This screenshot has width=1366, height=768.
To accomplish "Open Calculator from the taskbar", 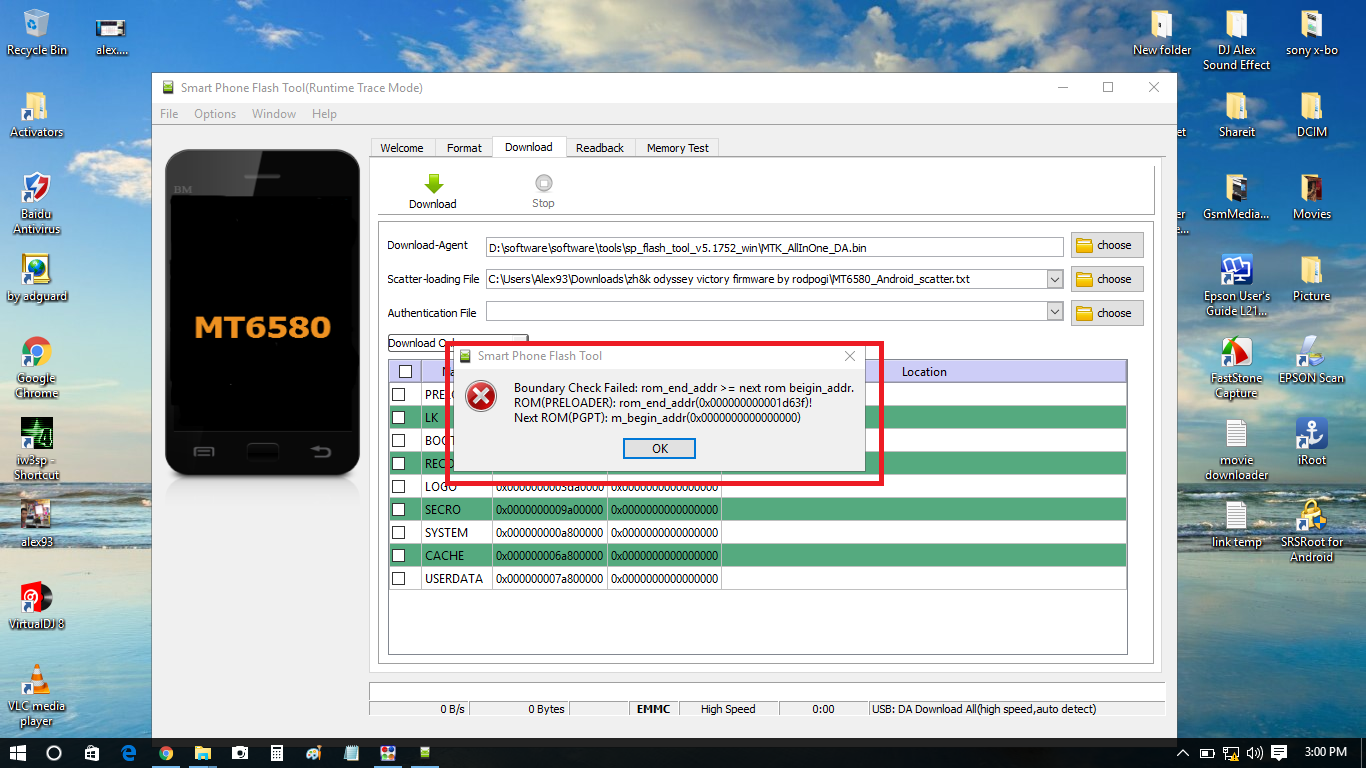I will click(x=277, y=753).
